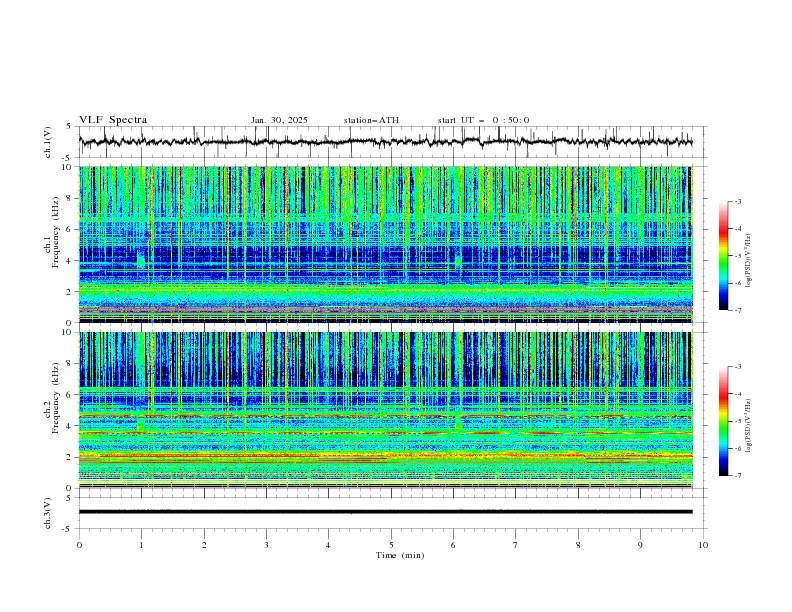Click the "4" kHz tick on ch.2 frequency axis
The image size is (792, 612).
[71, 426]
